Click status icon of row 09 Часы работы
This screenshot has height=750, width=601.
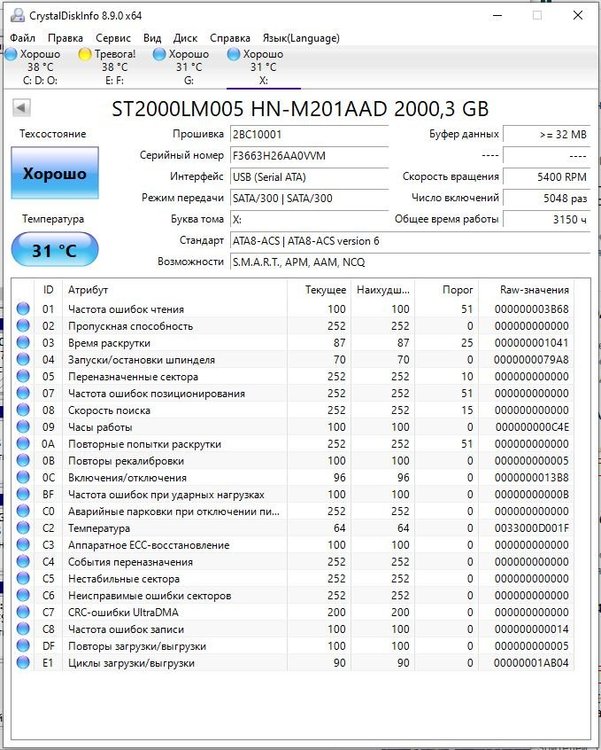pos(23,427)
